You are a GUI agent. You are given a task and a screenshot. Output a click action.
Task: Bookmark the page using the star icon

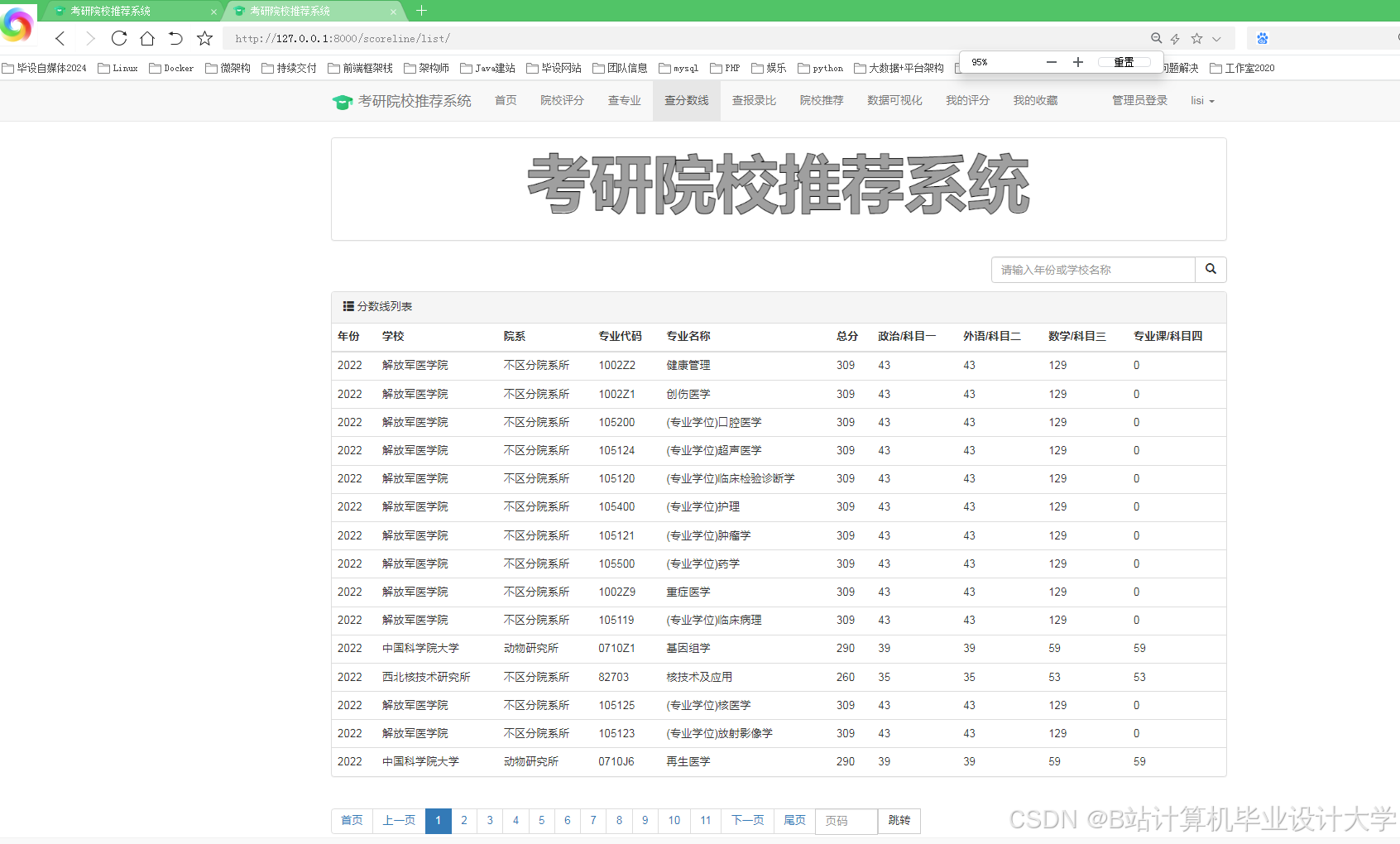[204, 38]
